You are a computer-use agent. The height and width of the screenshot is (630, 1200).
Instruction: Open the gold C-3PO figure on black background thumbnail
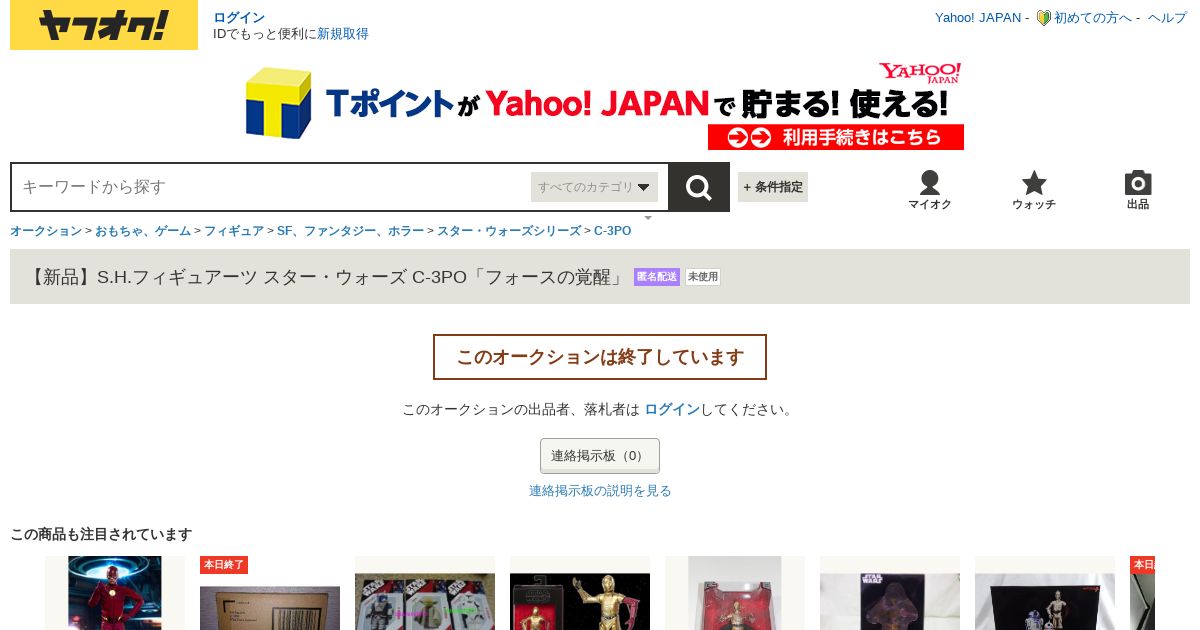point(580,593)
